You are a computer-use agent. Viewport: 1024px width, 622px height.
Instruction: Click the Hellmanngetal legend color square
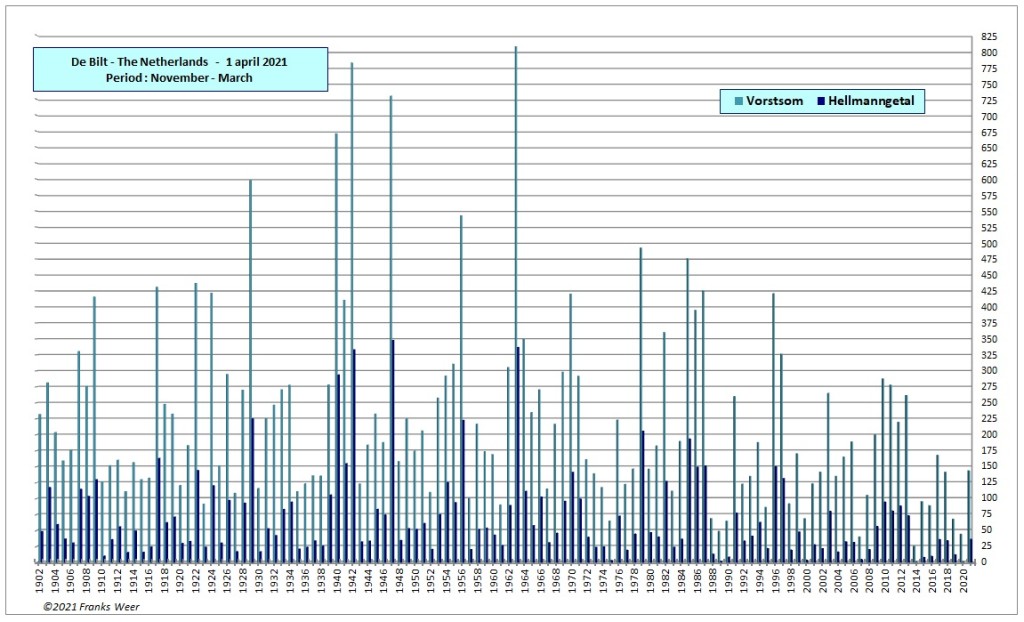point(823,101)
